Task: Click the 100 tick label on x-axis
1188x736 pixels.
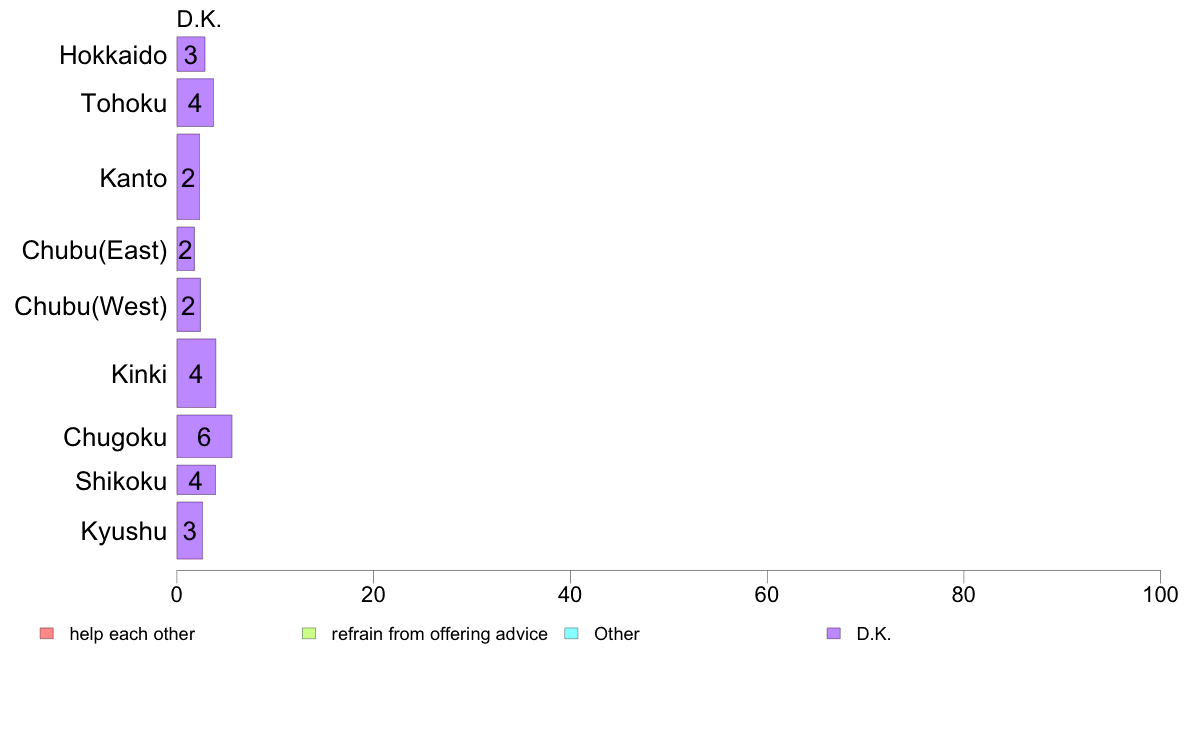Action: (x=1160, y=595)
